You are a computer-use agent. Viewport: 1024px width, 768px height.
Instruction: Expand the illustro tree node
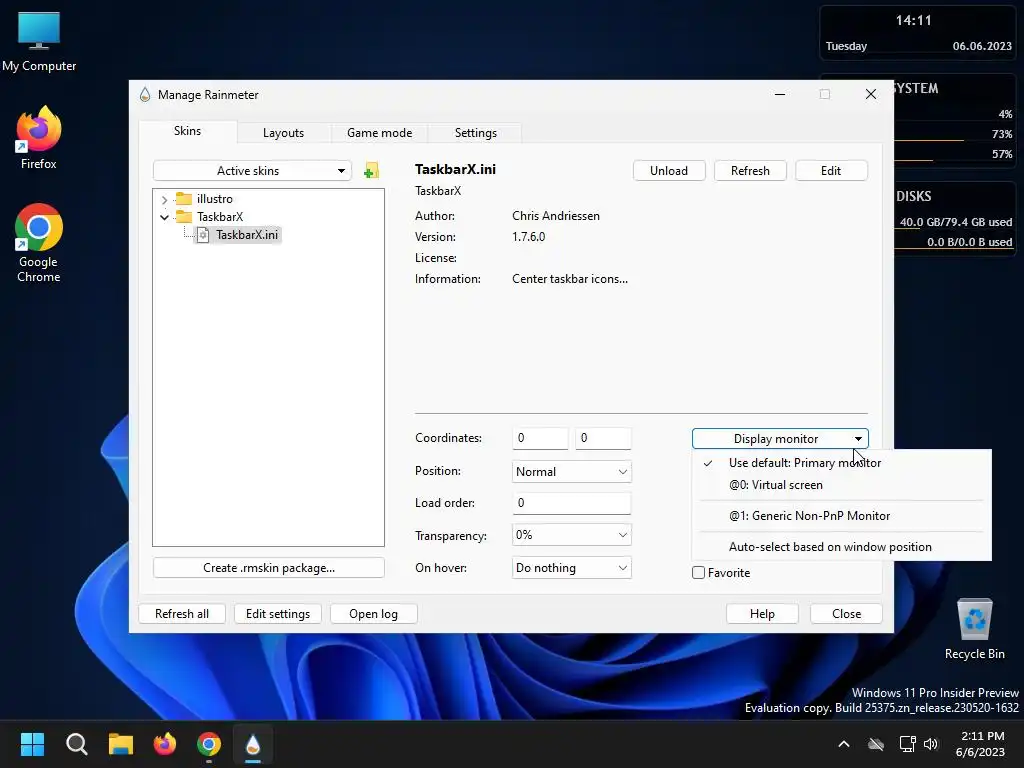pyautogui.click(x=165, y=199)
